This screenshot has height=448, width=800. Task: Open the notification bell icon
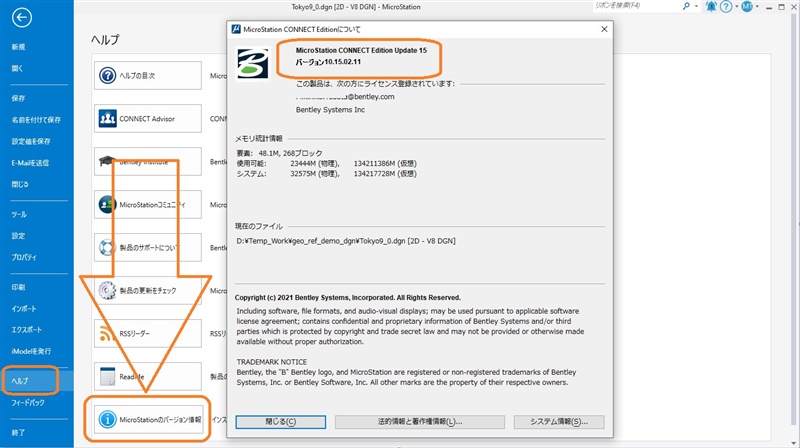(711, 6)
